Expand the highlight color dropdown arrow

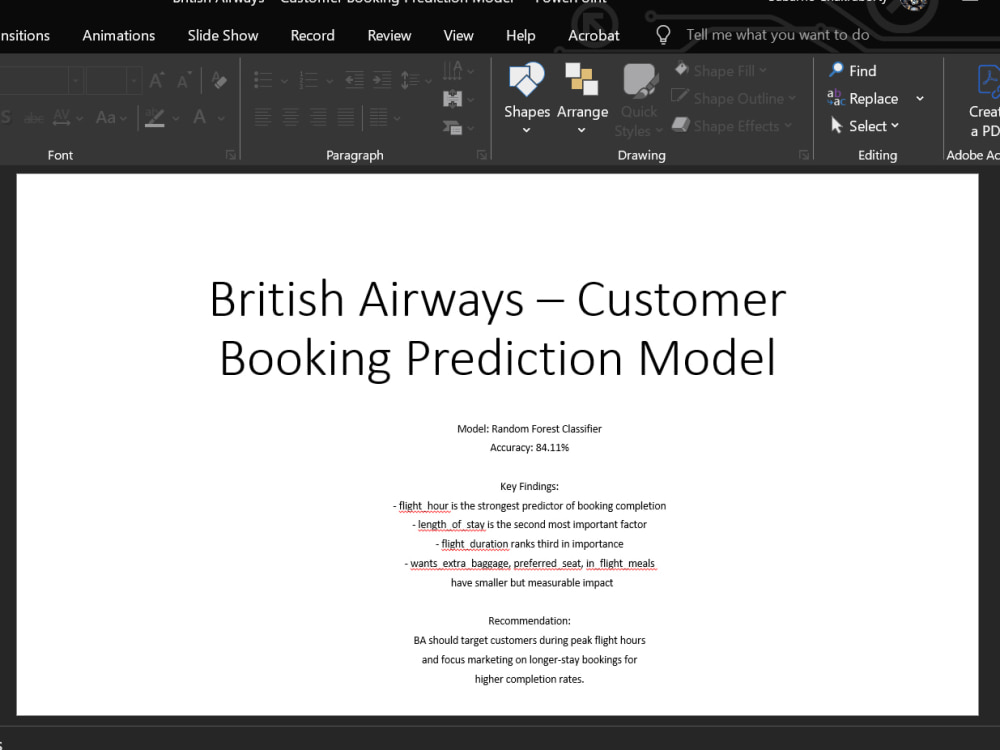click(x=175, y=118)
